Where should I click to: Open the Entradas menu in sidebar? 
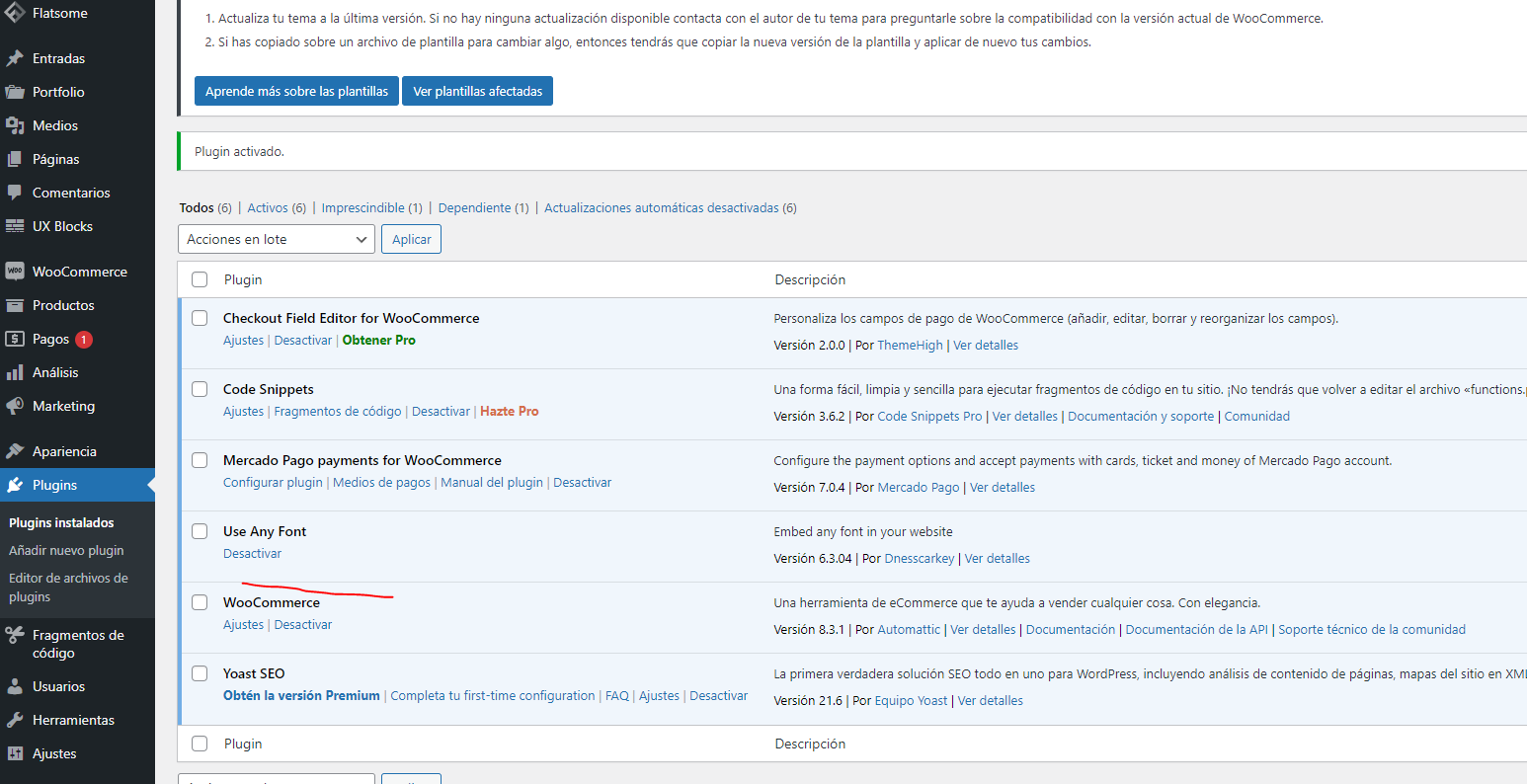[77, 58]
